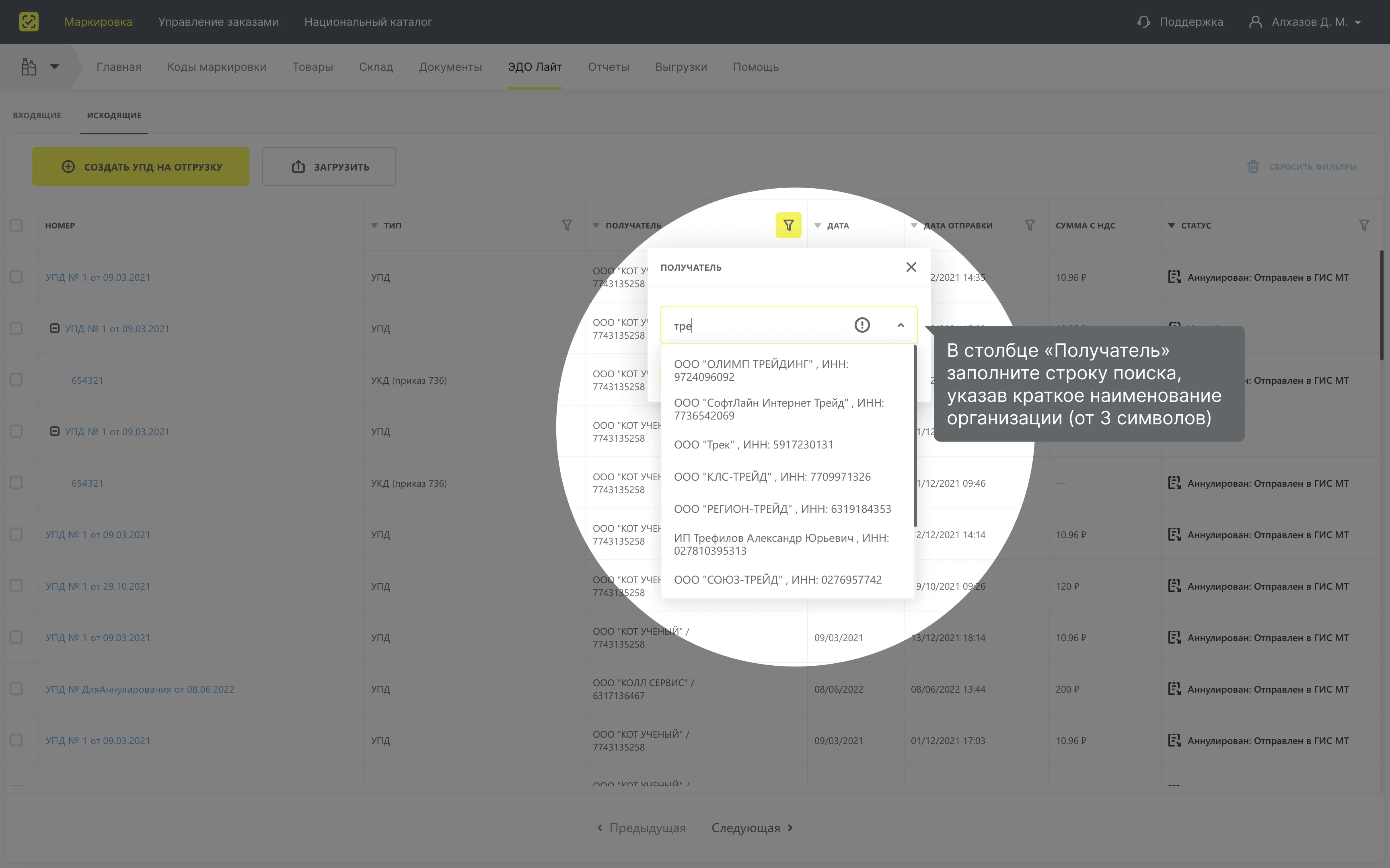This screenshot has height=868, width=1390.
Task: Open the Тип column filter icon
Action: pos(566,225)
